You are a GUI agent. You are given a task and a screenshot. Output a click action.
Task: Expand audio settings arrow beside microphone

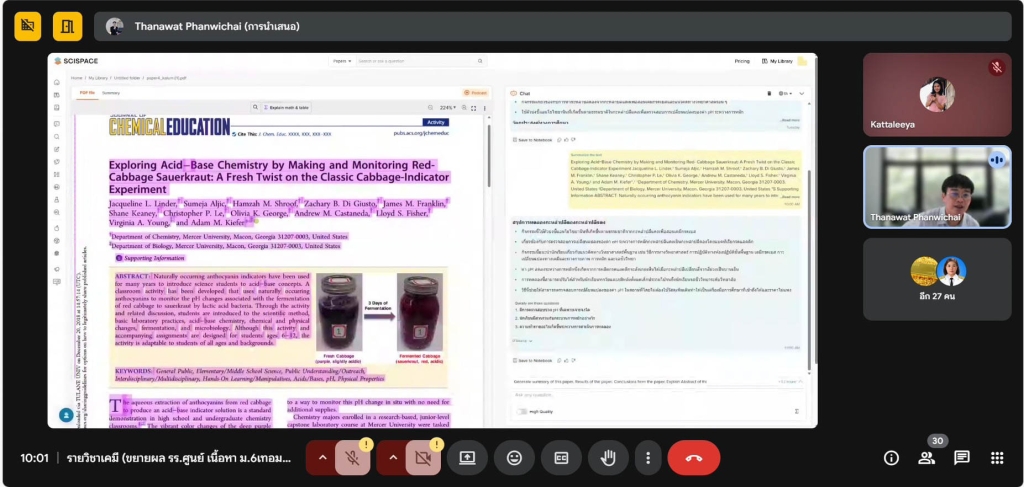pos(321,458)
